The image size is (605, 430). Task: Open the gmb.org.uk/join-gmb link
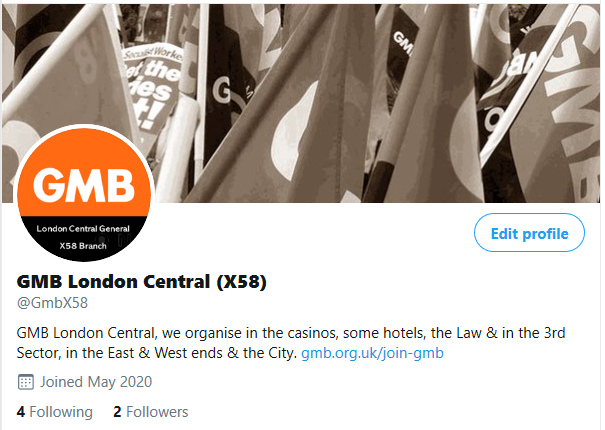[372, 353]
